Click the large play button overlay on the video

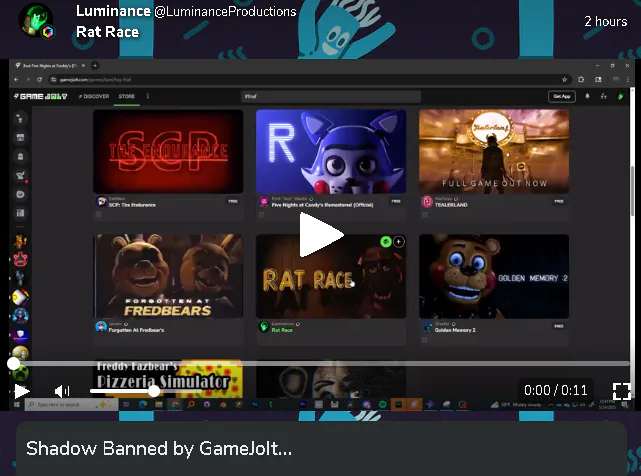point(321,235)
